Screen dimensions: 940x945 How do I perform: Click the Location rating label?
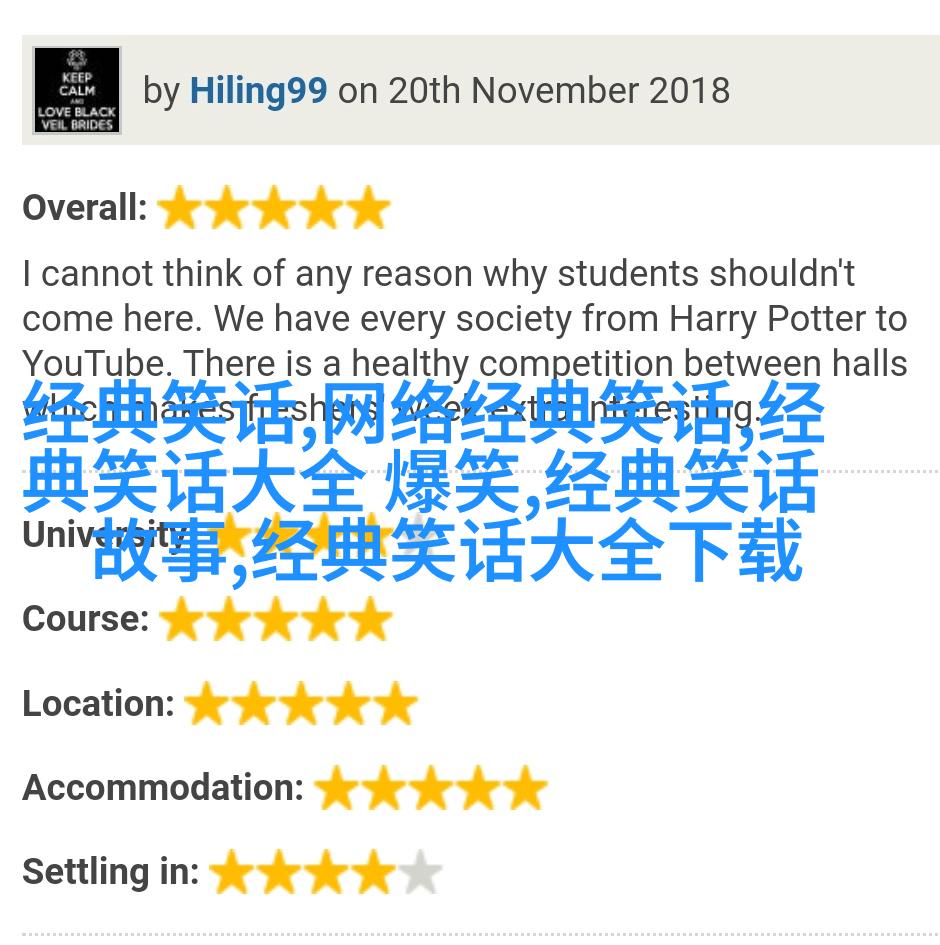click(x=98, y=703)
